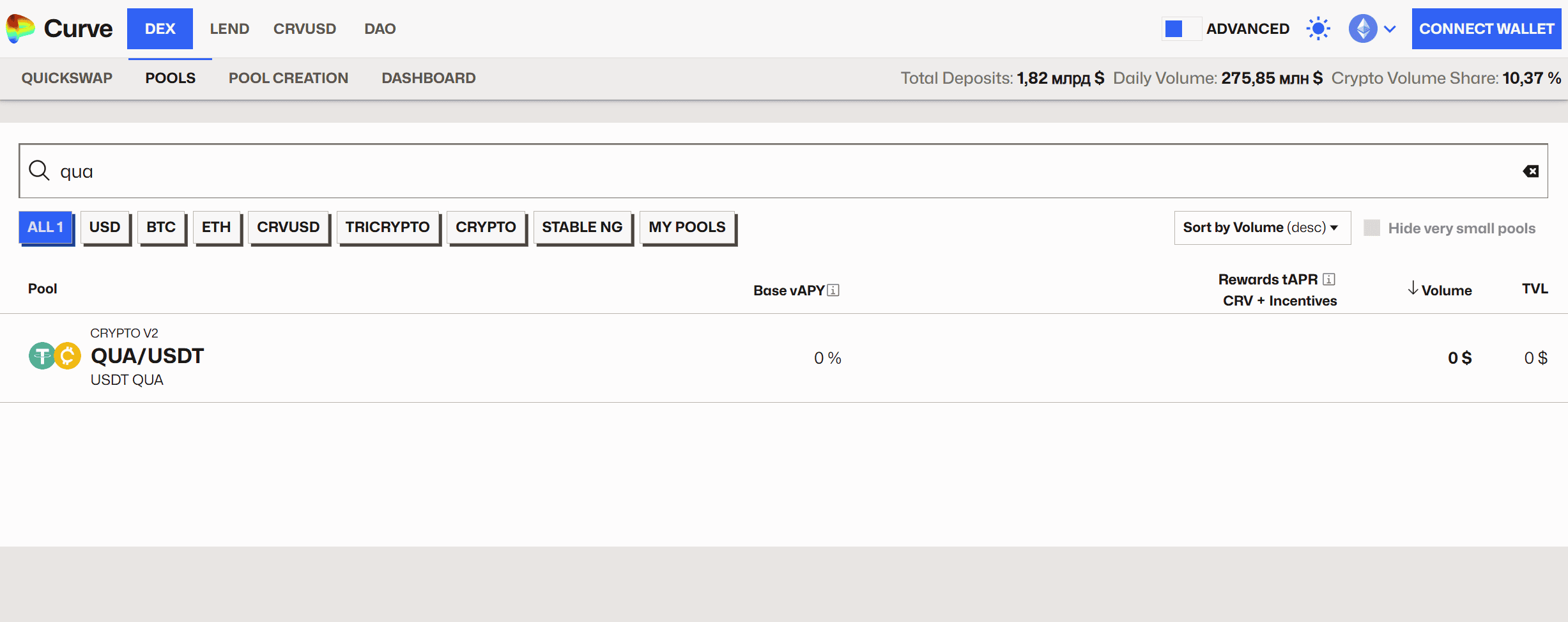The width and height of the screenshot is (1568, 622).
Task: Open the QUICKSWAP tab
Action: [66, 78]
